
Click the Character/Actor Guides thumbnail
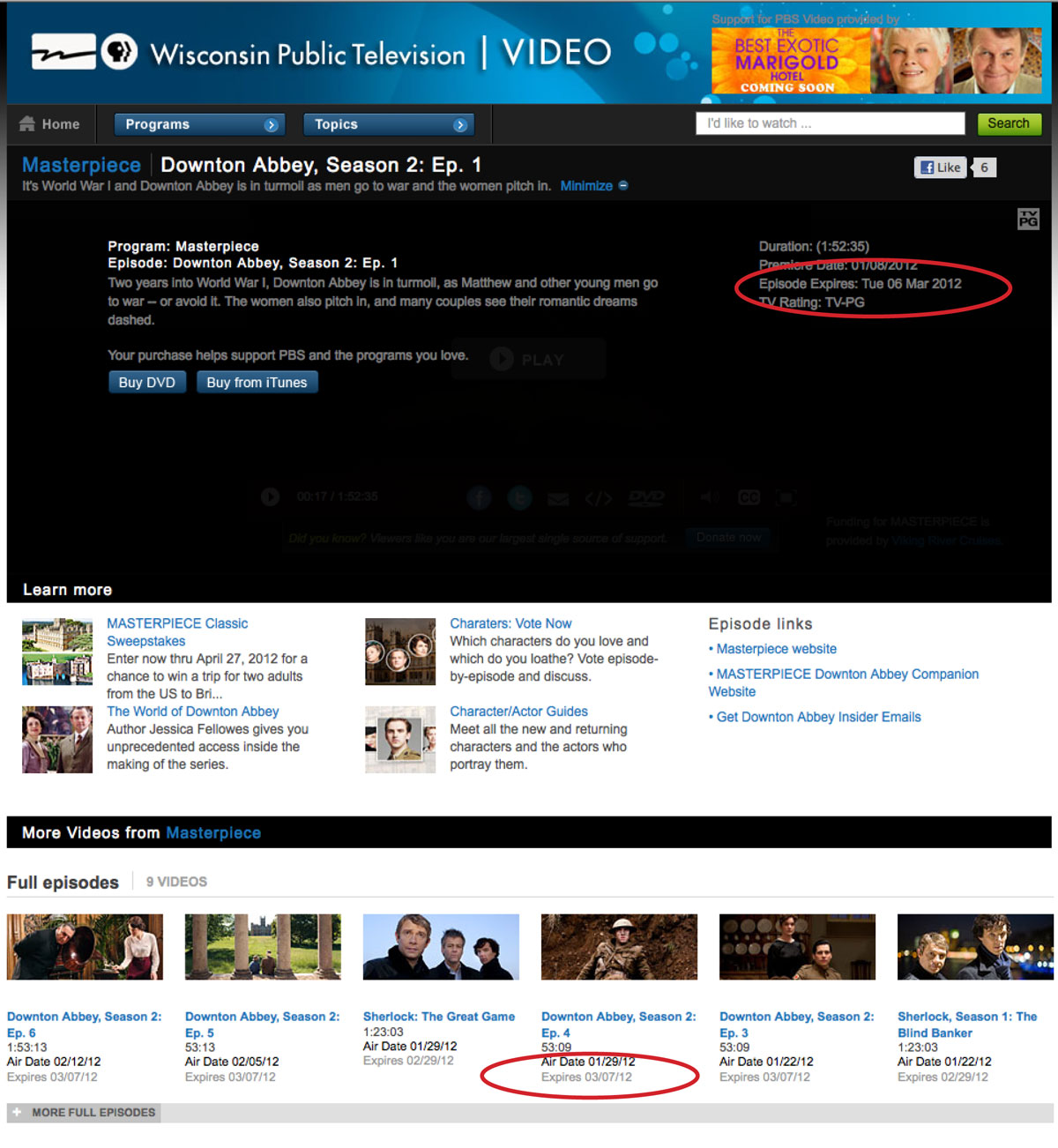400,740
